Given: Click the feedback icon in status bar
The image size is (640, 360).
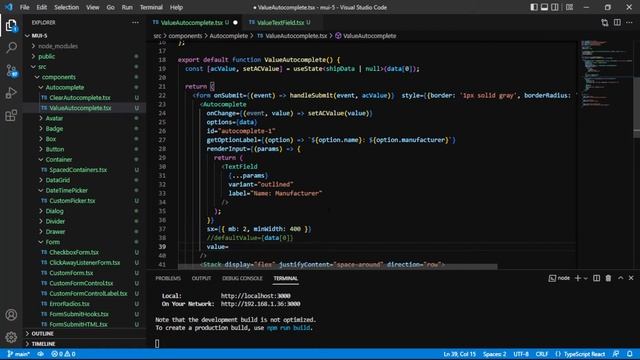Looking at the screenshot, I should point(616,354).
